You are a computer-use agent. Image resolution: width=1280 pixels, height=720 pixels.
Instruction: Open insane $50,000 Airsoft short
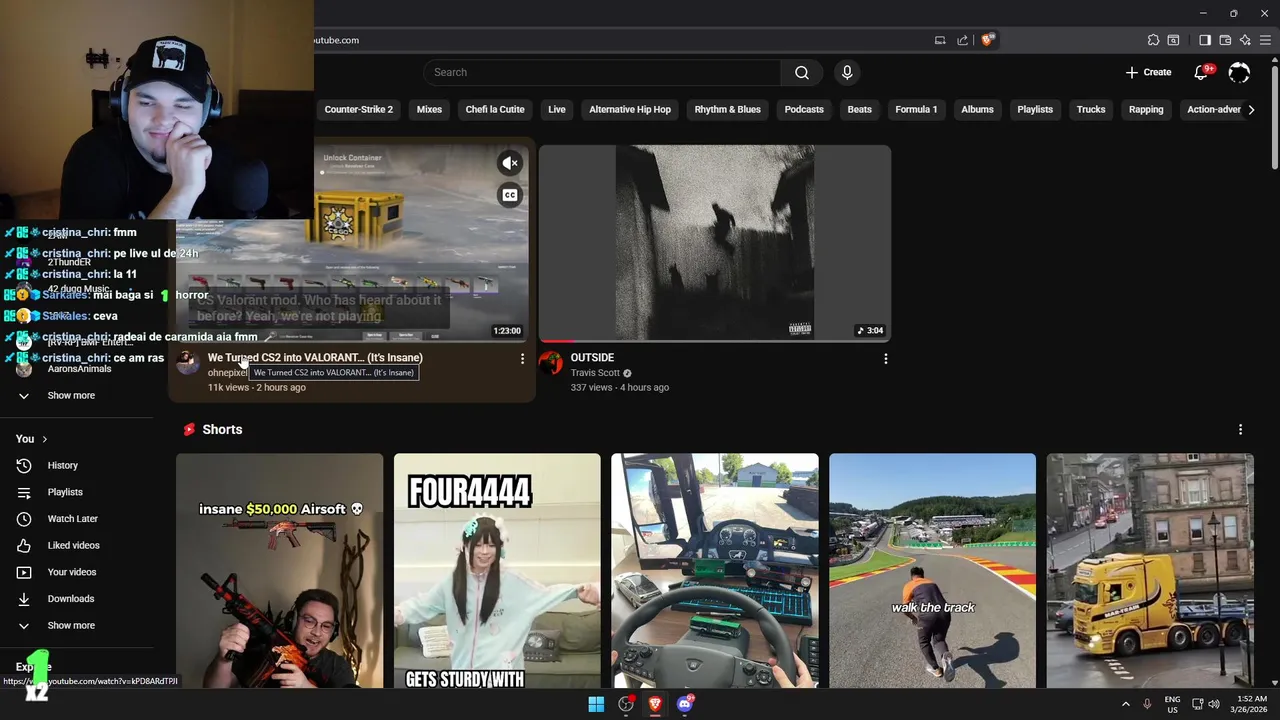(x=279, y=570)
